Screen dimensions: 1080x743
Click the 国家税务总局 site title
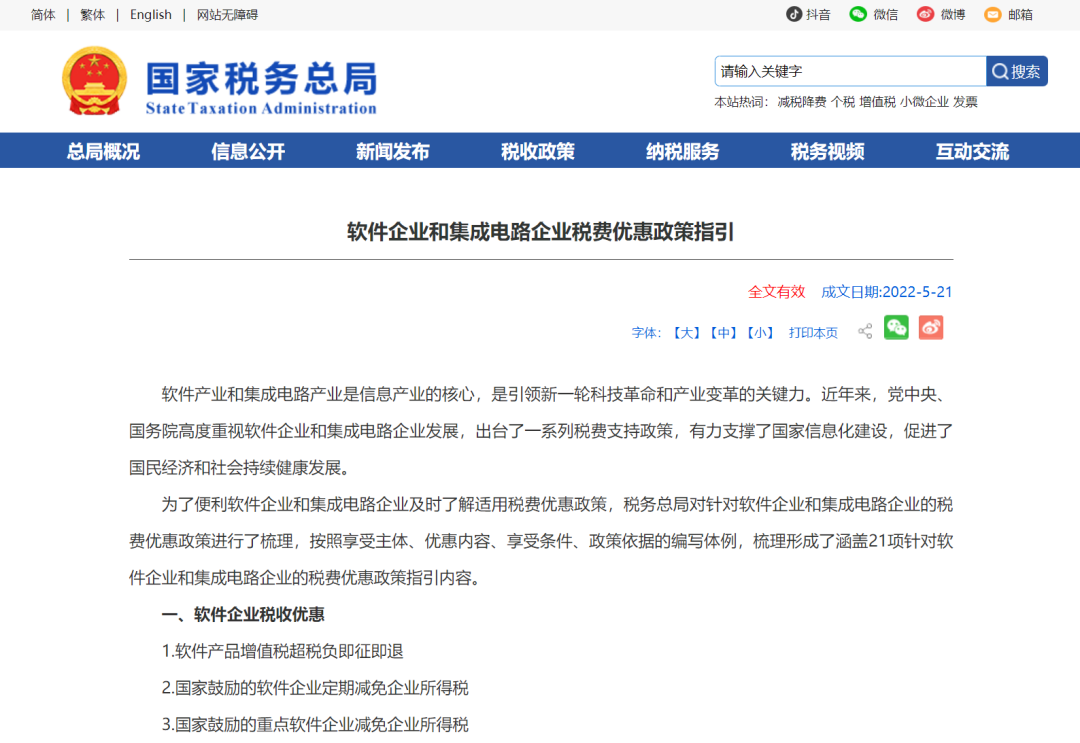pos(262,78)
